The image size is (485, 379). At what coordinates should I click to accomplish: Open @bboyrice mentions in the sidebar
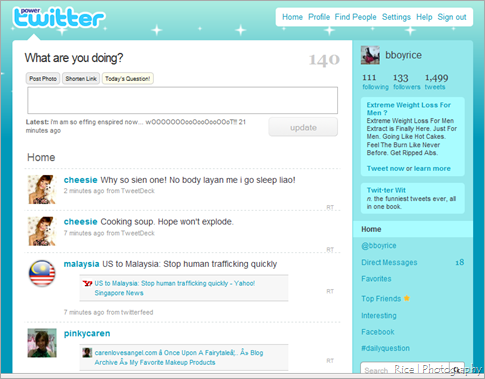(379, 246)
